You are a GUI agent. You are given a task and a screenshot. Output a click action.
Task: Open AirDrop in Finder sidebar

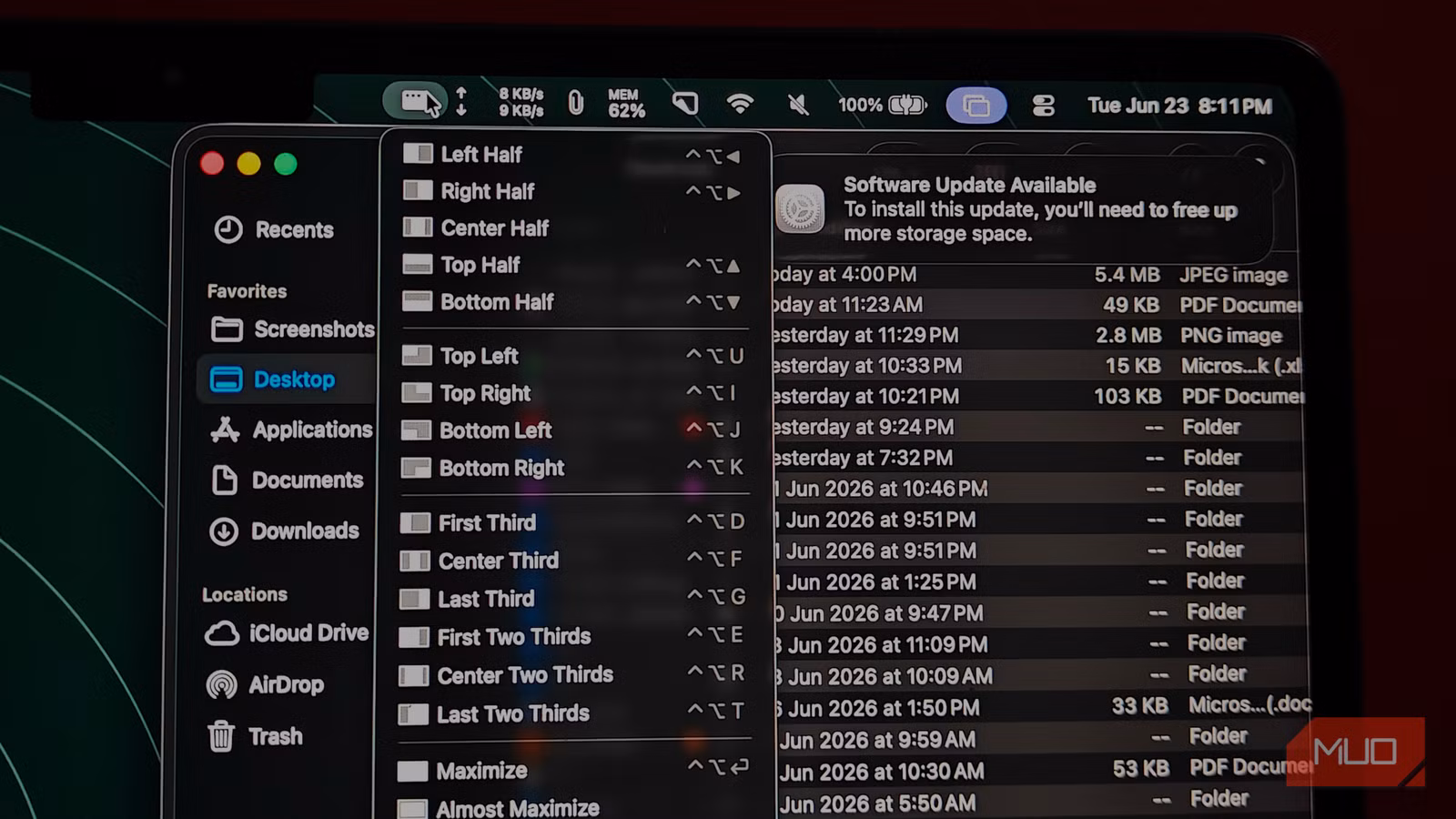point(265,684)
